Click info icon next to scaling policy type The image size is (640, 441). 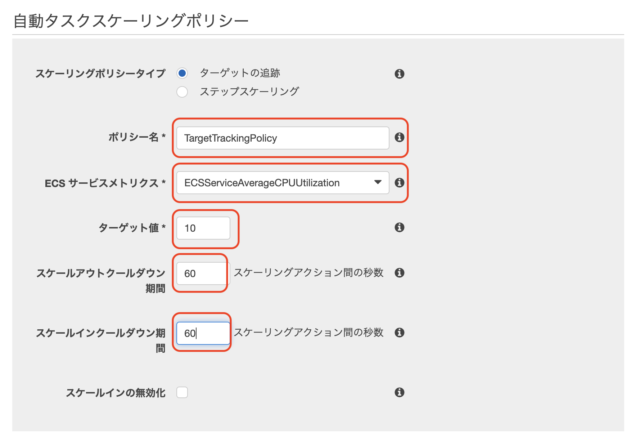399,74
